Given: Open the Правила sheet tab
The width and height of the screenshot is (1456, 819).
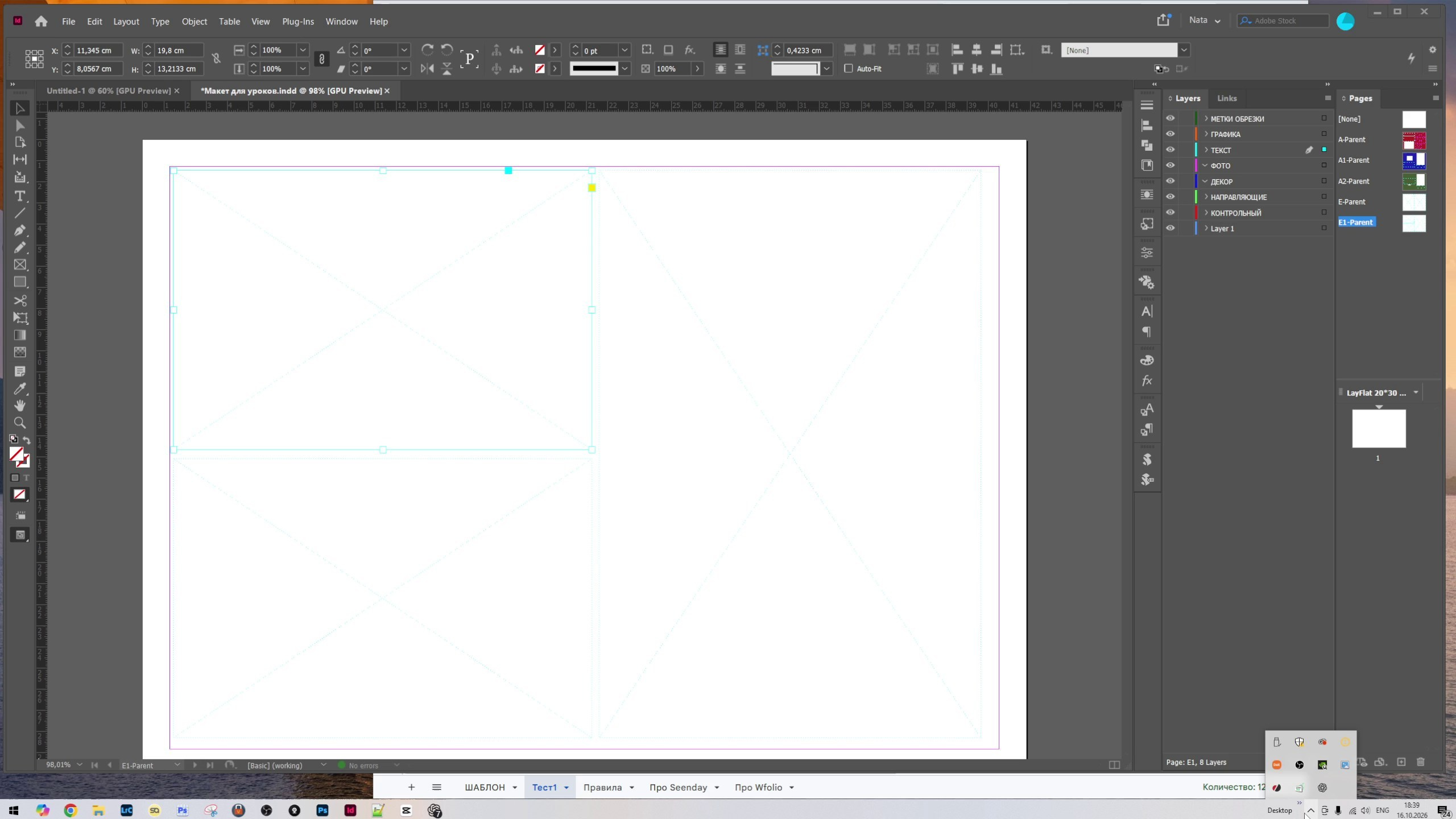Looking at the screenshot, I should point(602,787).
